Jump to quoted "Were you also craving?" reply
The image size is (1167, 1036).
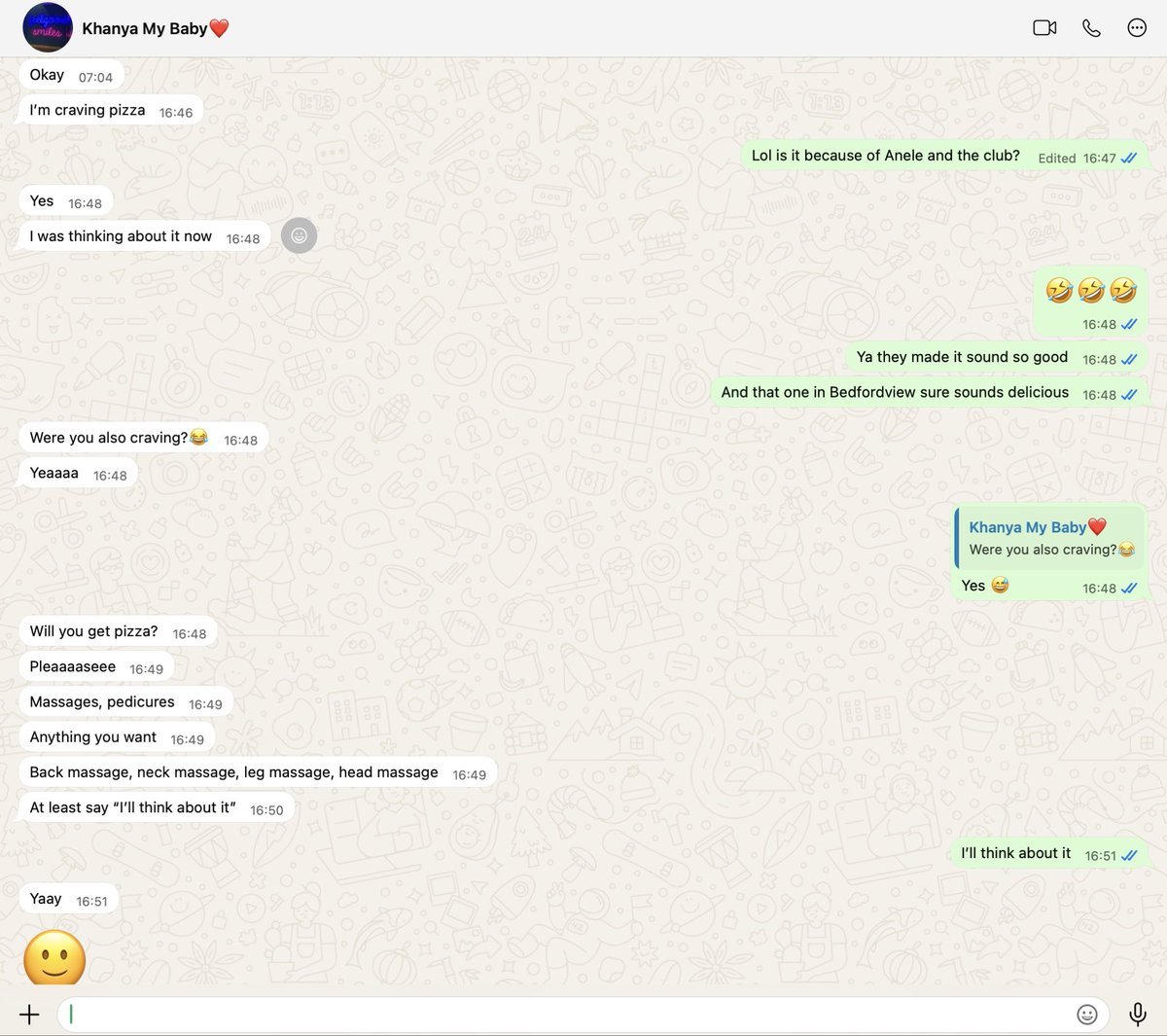[x=1049, y=538]
